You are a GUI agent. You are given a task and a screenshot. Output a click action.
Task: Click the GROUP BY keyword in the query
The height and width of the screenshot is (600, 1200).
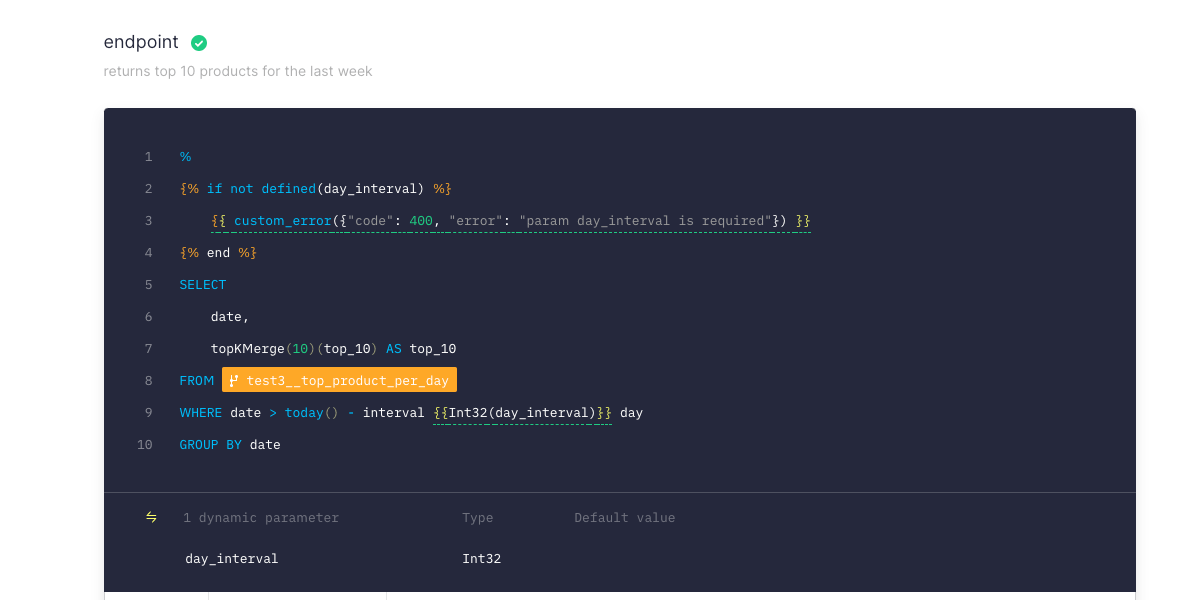pyautogui.click(x=211, y=445)
